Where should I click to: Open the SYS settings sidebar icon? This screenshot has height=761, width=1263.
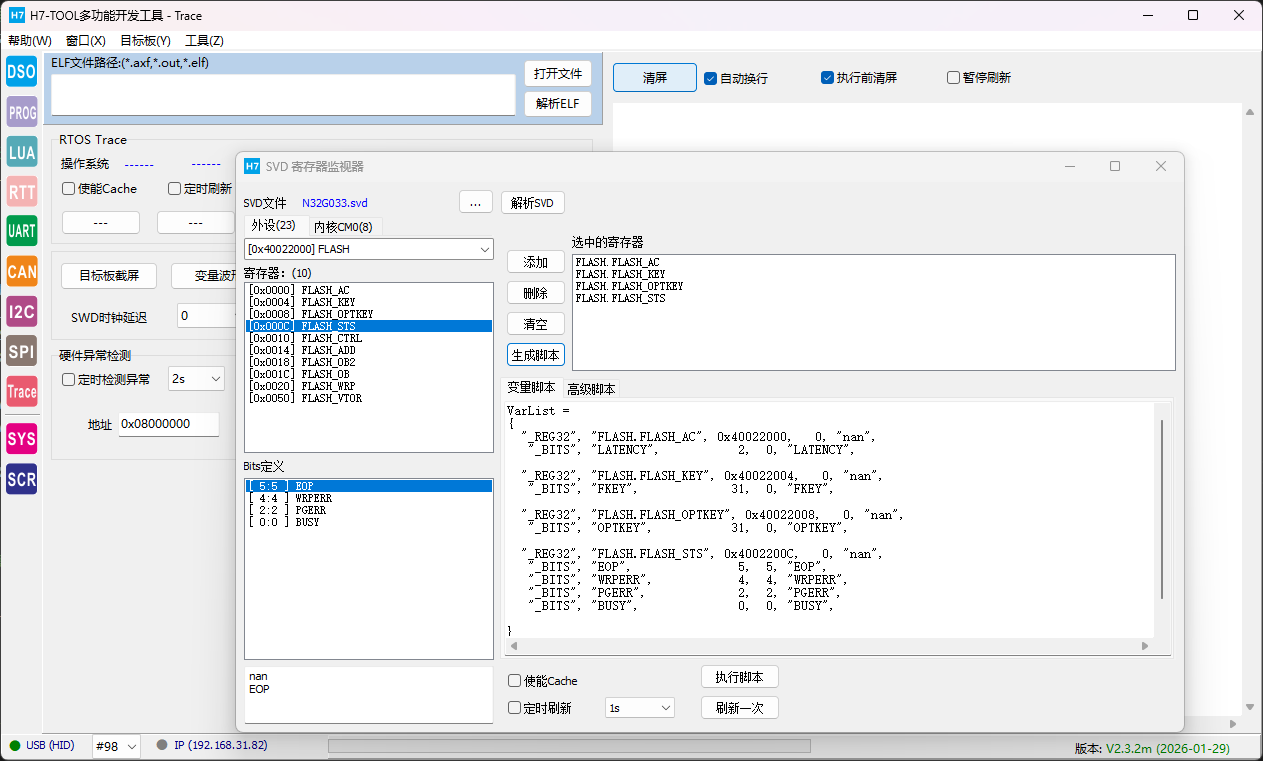(21, 439)
